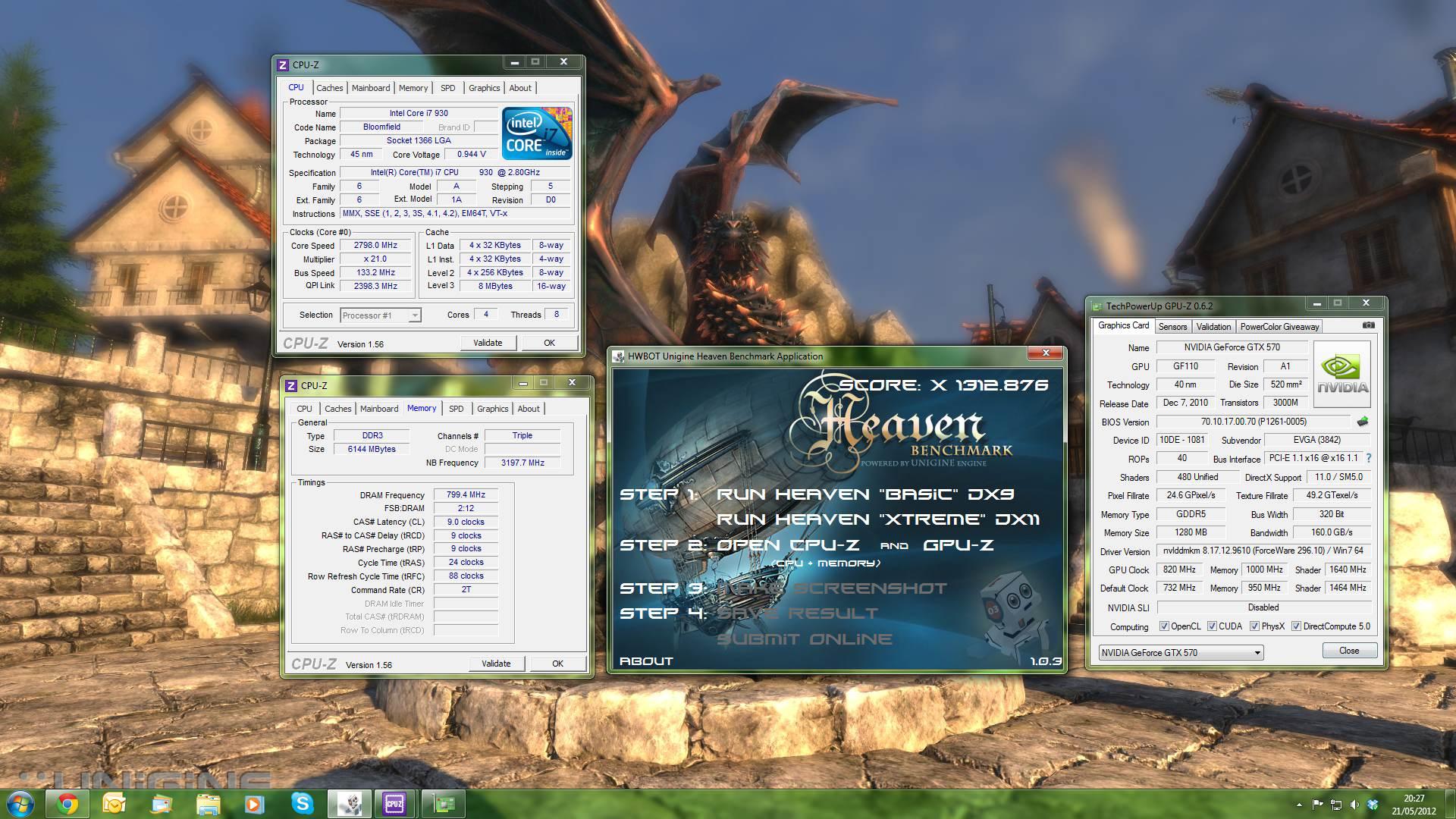The image size is (1456, 819).
Task: Click OK in the upper CPU-Z window
Action: coord(549,343)
